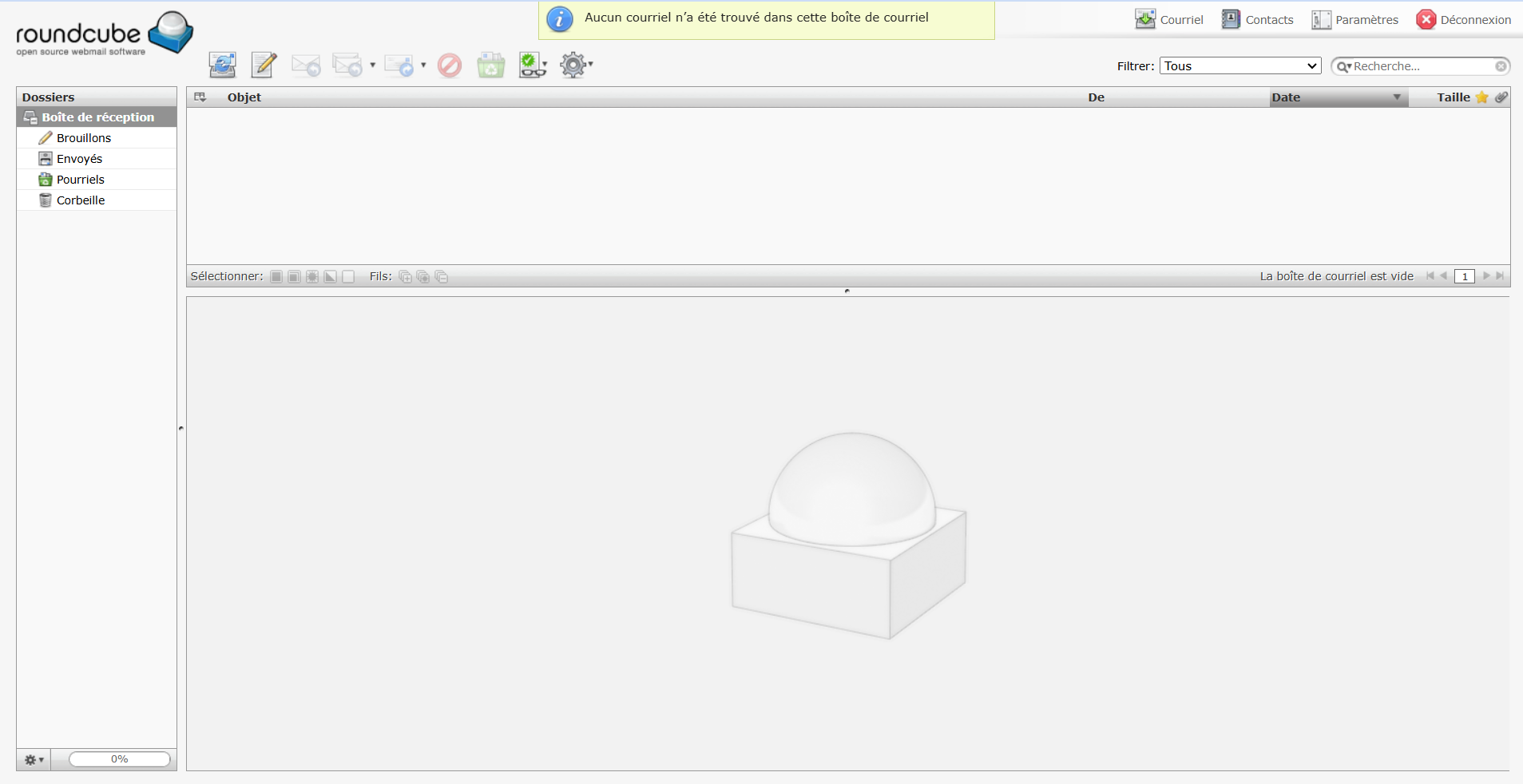
Task: Click the 0% quota usage bar
Action: [119, 759]
